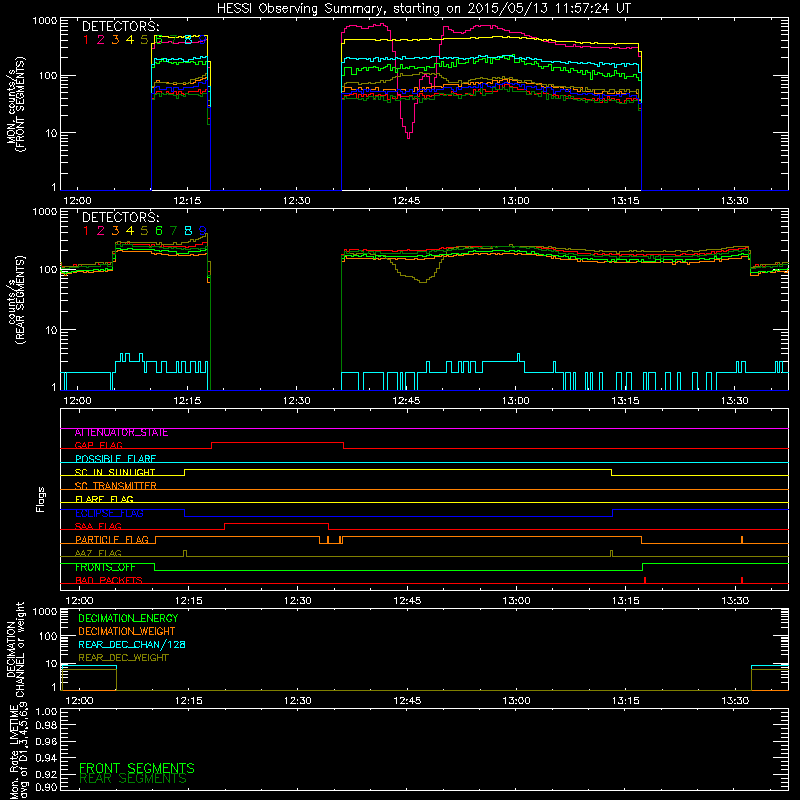Select 'counts/s (REAR SEGMENTS)' y-axis title
The image size is (800, 800).
tap(15, 300)
